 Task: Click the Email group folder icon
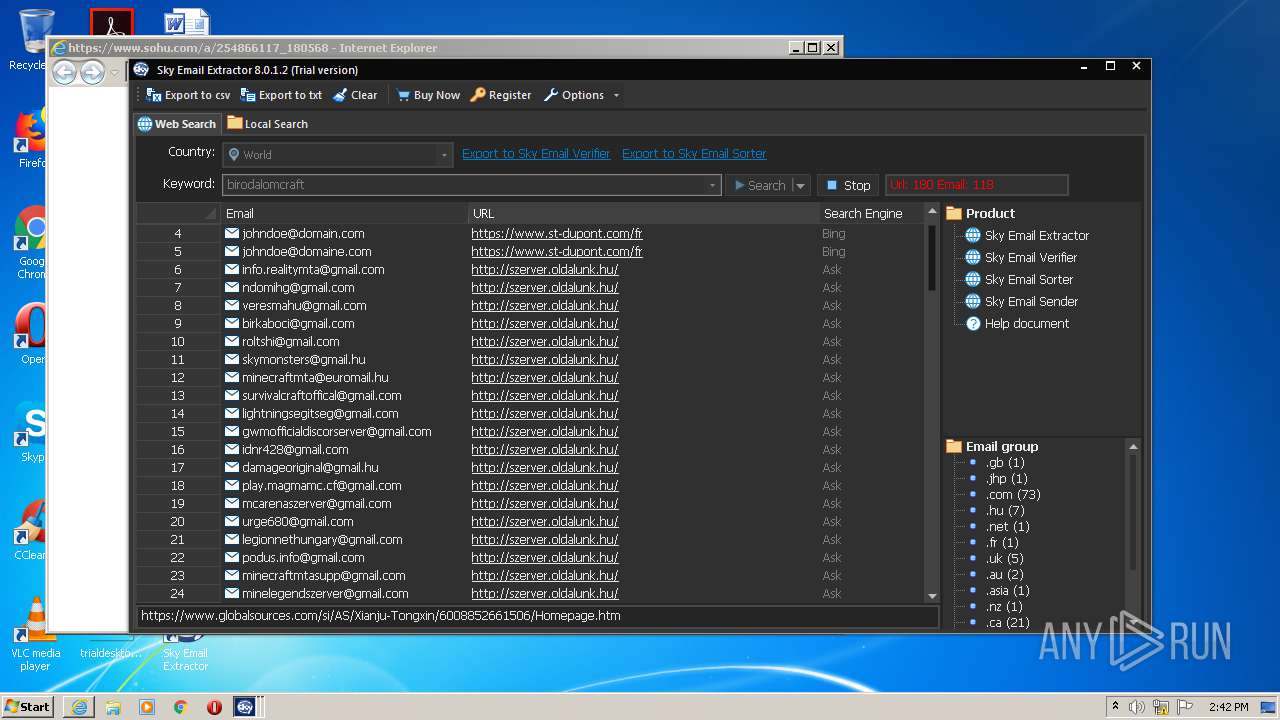(954, 446)
